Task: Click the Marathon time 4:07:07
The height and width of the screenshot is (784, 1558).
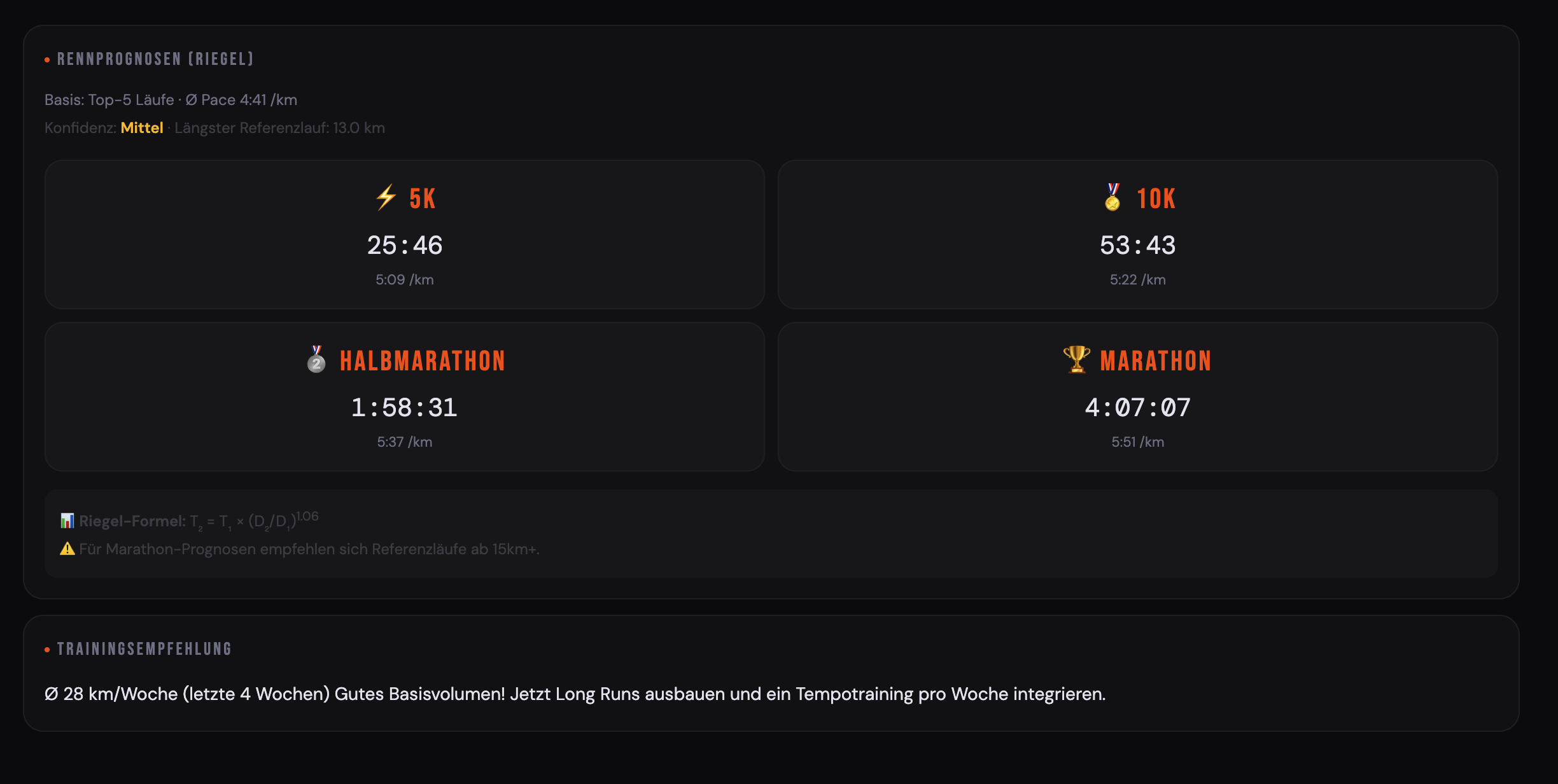Action: pos(1137,408)
